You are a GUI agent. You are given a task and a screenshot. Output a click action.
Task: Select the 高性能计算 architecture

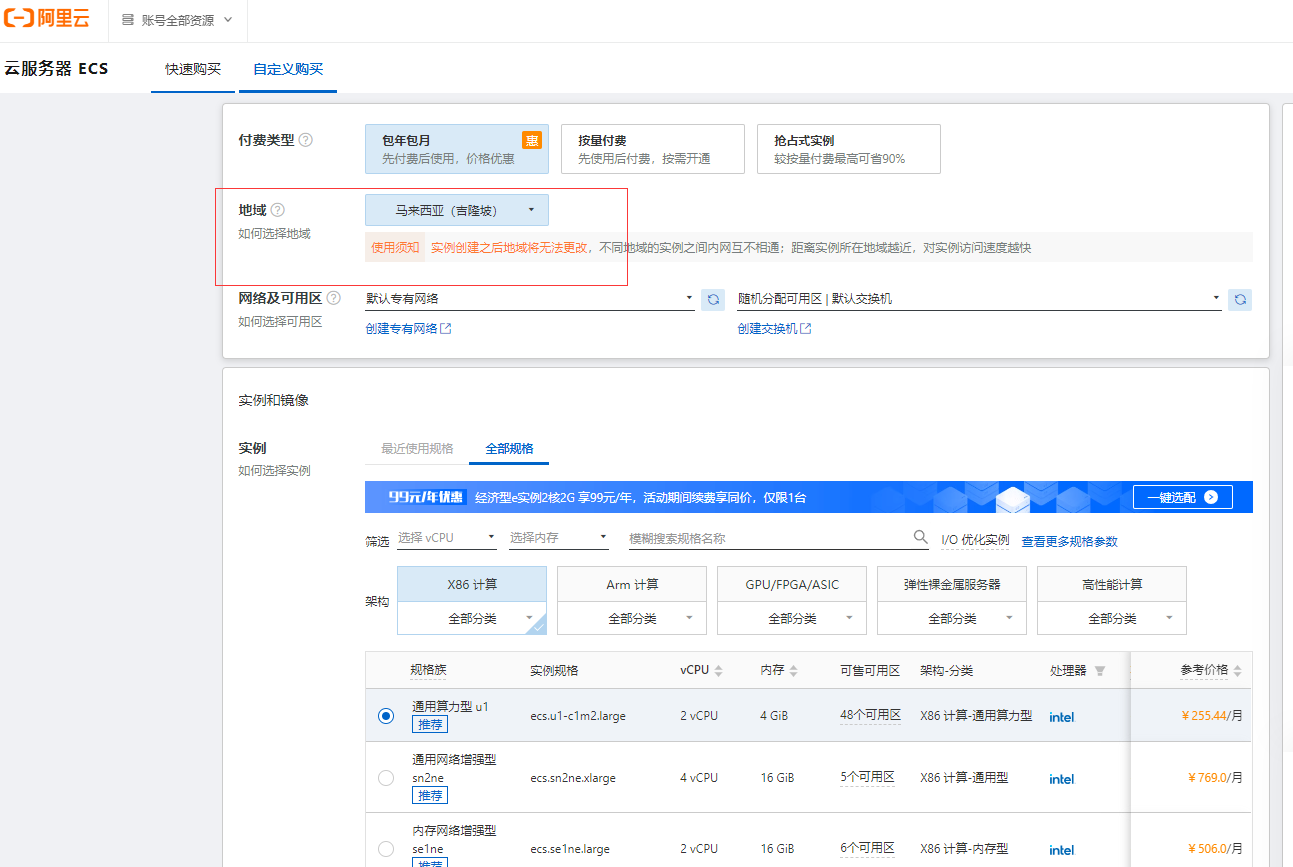[x=1112, y=584]
